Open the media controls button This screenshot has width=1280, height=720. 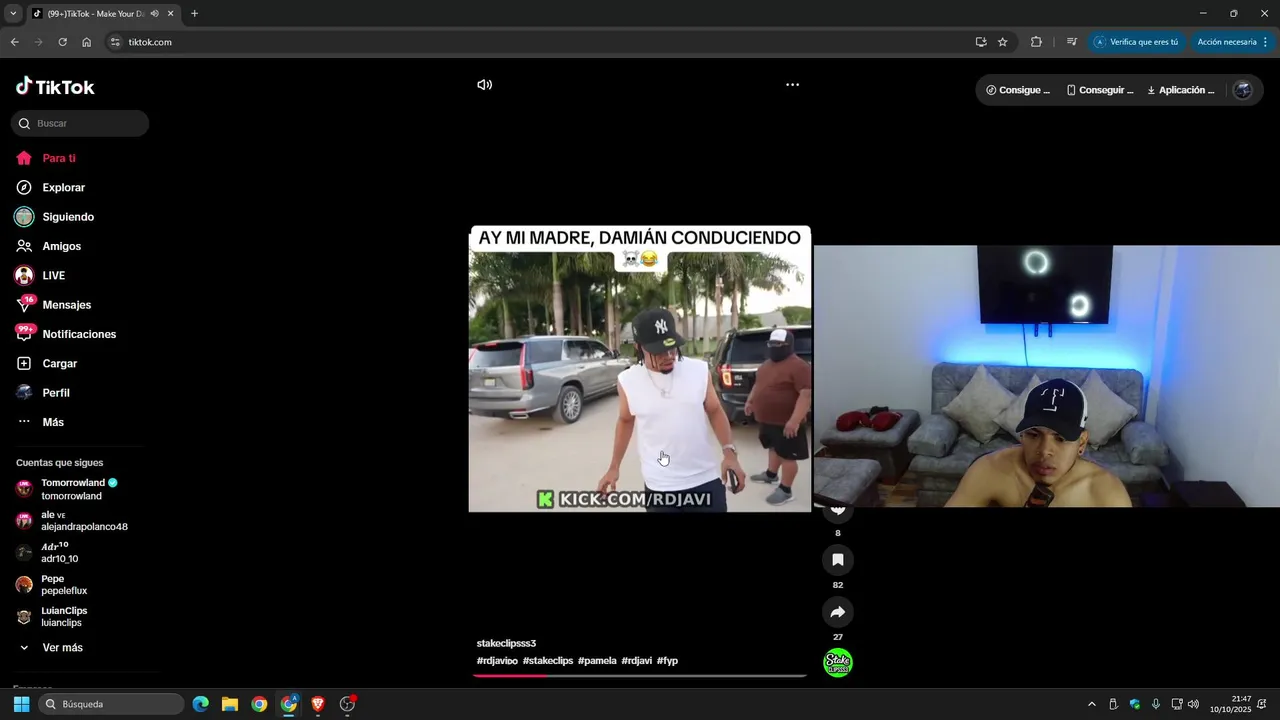click(1071, 42)
